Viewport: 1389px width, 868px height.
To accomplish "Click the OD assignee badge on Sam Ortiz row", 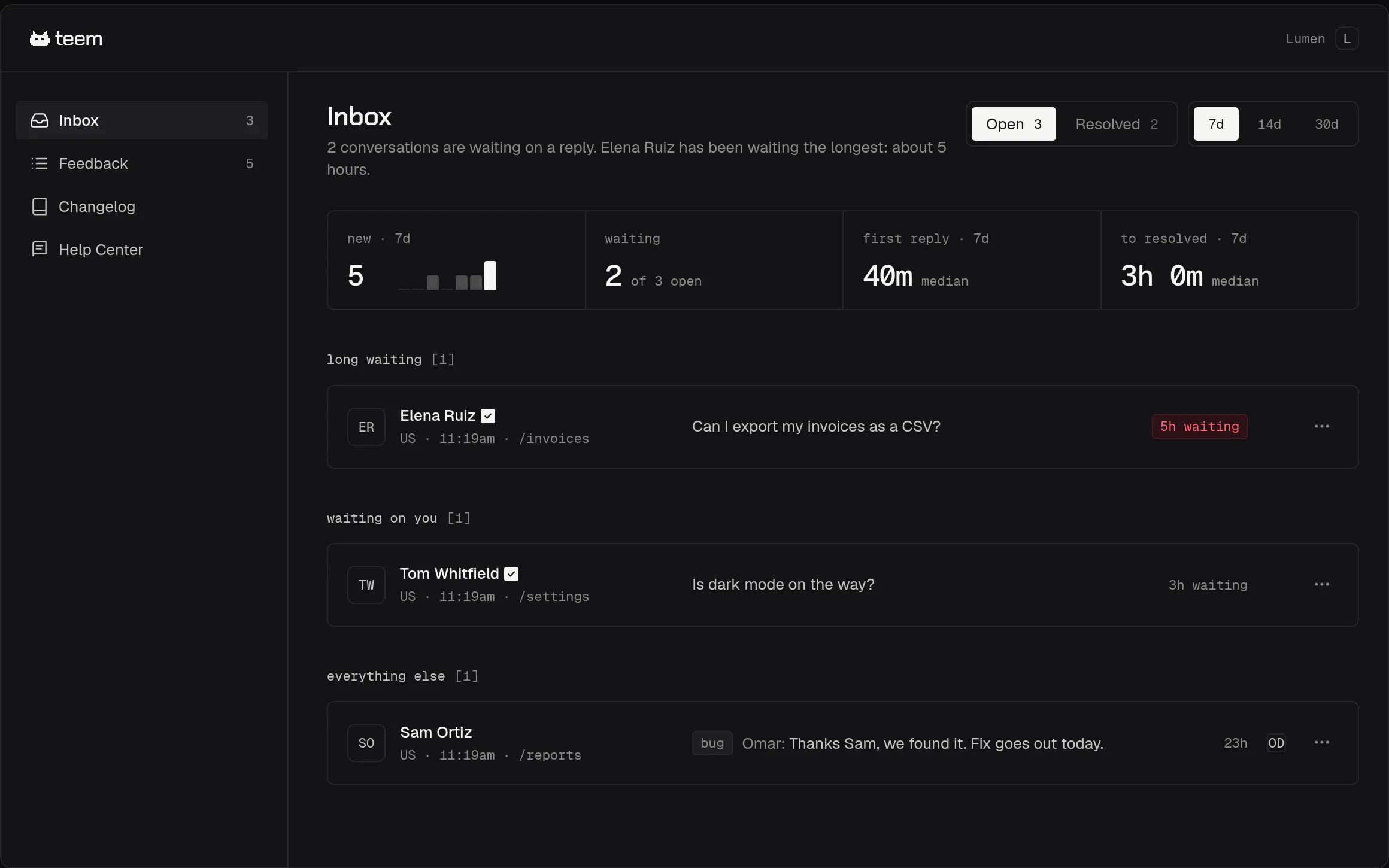I will [x=1276, y=743].
